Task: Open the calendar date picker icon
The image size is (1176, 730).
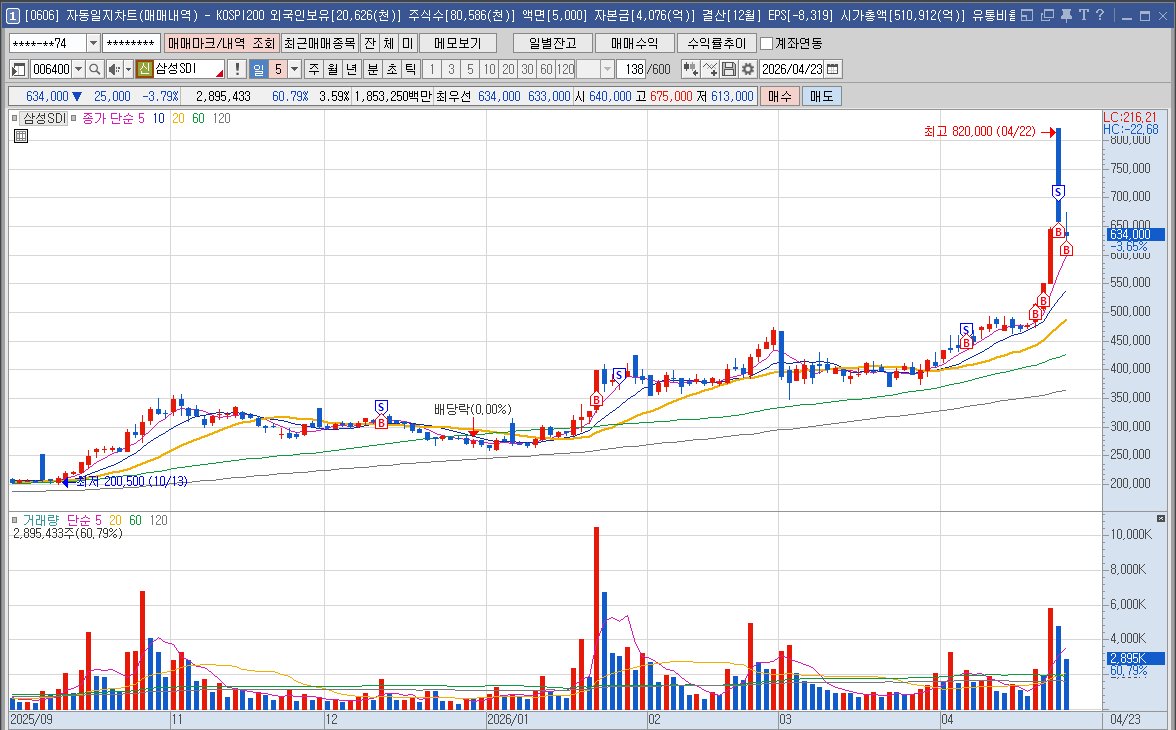Action: (x=833, y=69)
